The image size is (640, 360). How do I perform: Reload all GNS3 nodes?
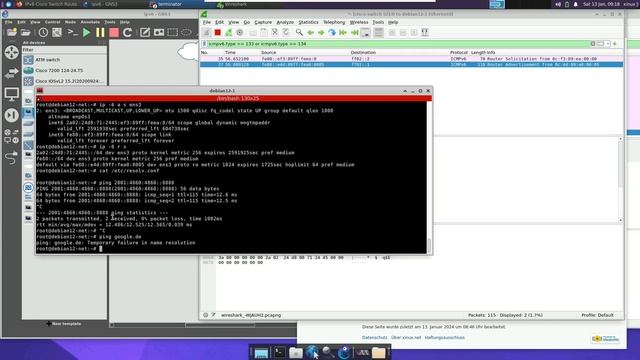click(127, 32)
